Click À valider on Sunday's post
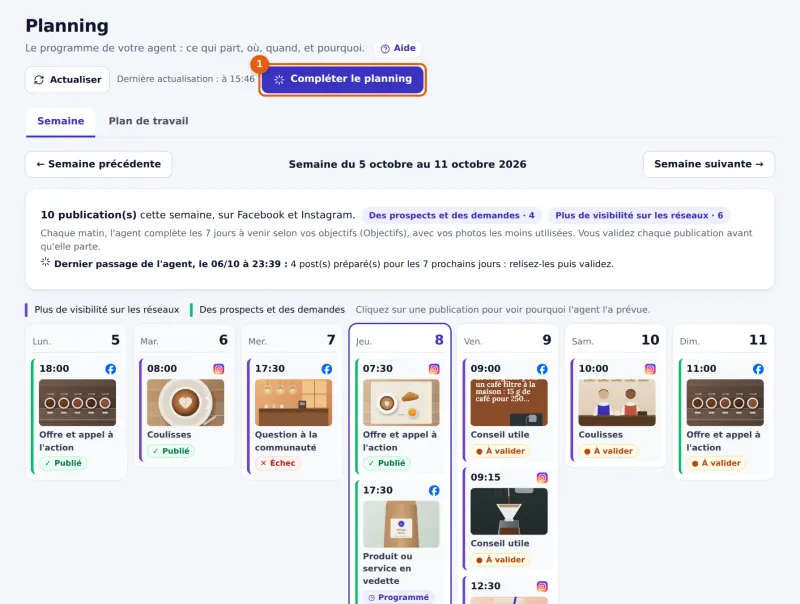 [716, 463]
